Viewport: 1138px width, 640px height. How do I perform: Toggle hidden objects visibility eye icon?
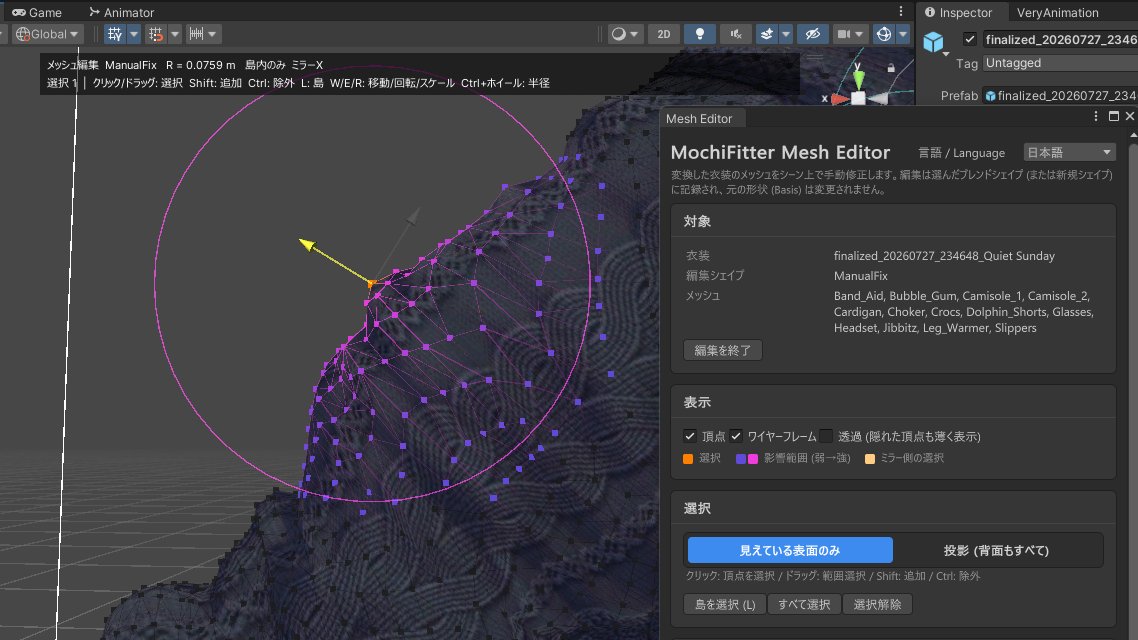point(813,34)
